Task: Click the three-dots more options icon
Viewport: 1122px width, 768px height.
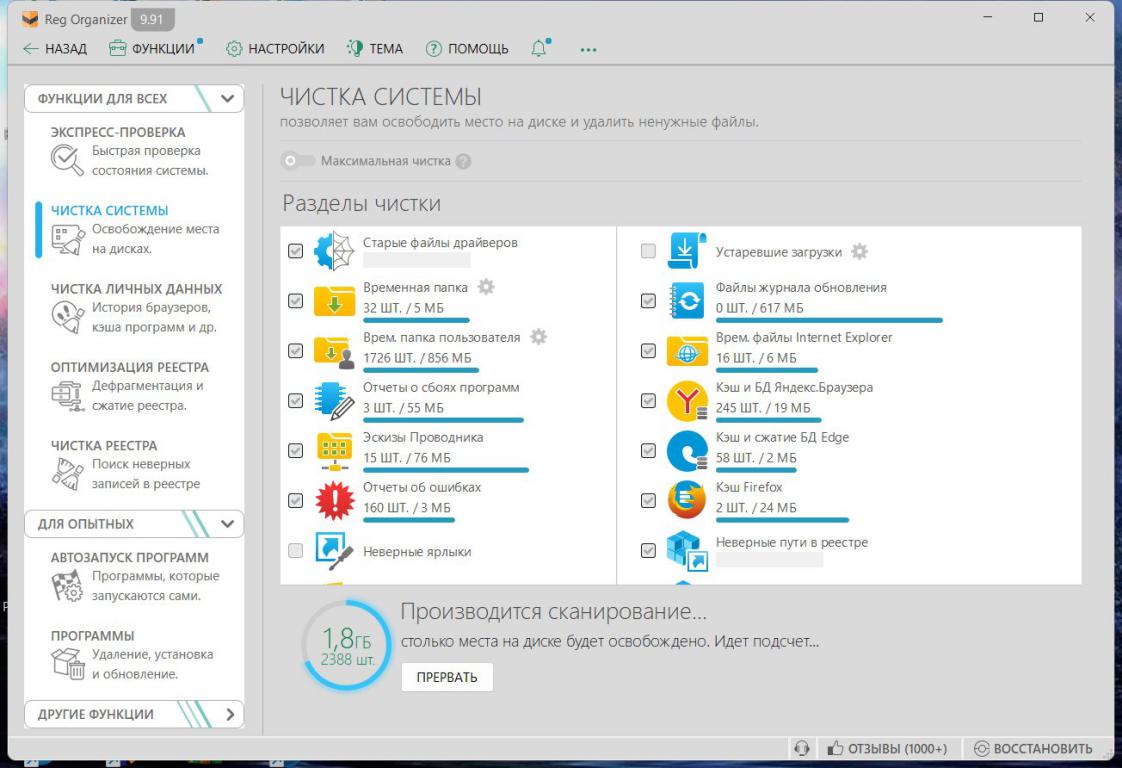Action: click(588, 49)
